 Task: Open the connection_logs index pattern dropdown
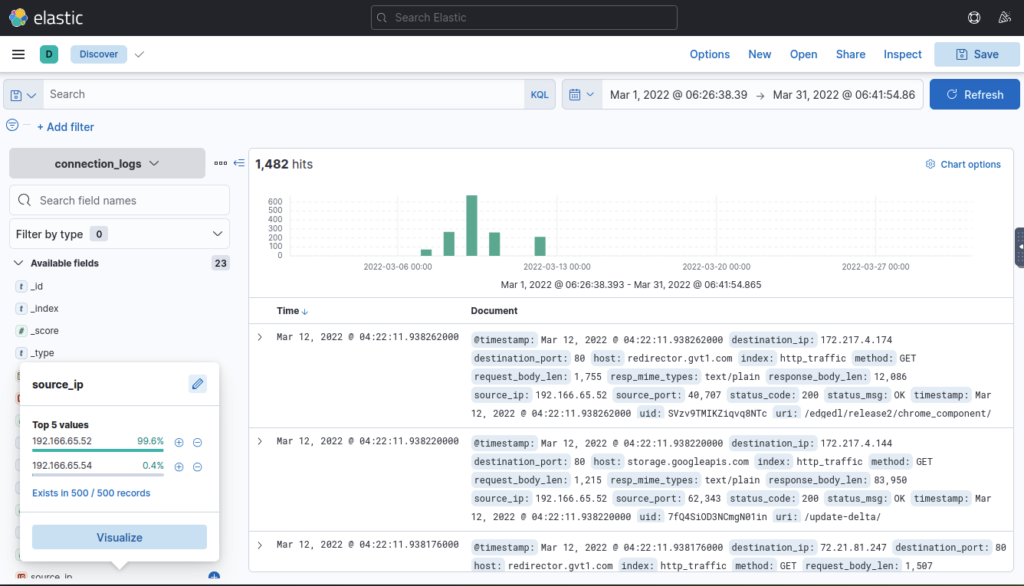click(x=107, y=163)
